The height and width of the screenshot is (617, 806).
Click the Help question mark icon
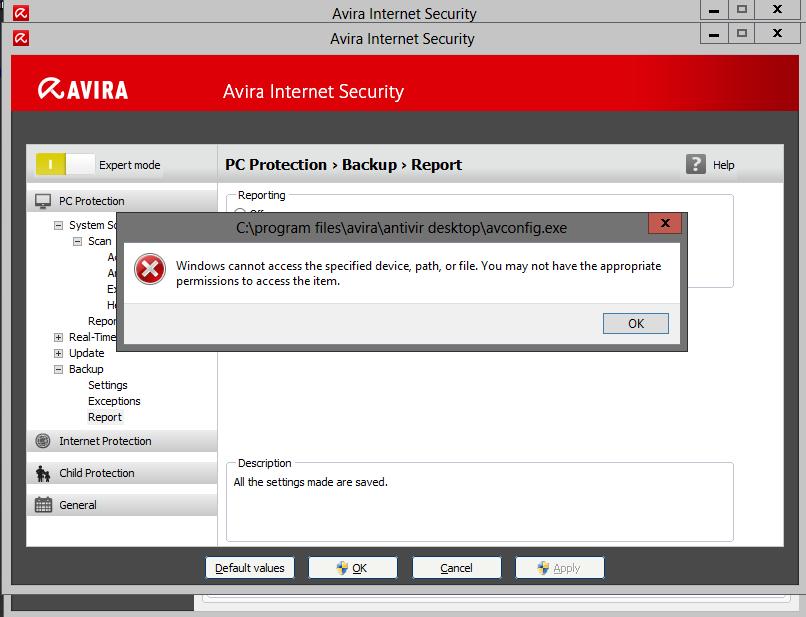pyautogui.click(x=696, y=164)
